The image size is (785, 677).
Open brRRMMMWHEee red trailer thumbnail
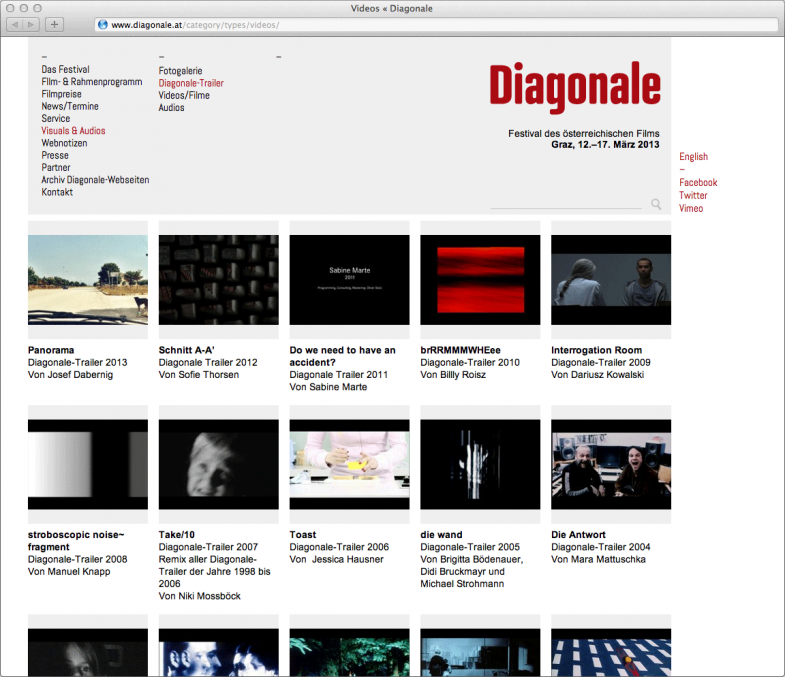click(x=480, y=279)
